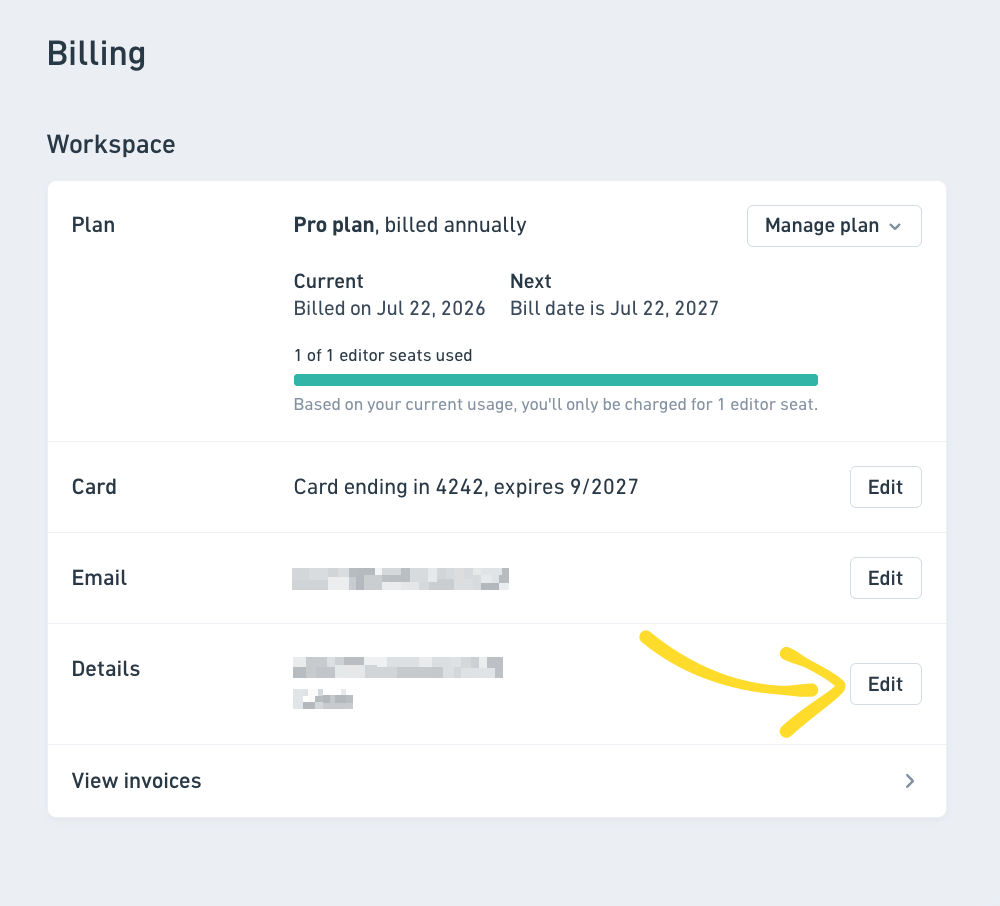Click the Plan row label
The image size is (1000, 906).
pos(93,225)
